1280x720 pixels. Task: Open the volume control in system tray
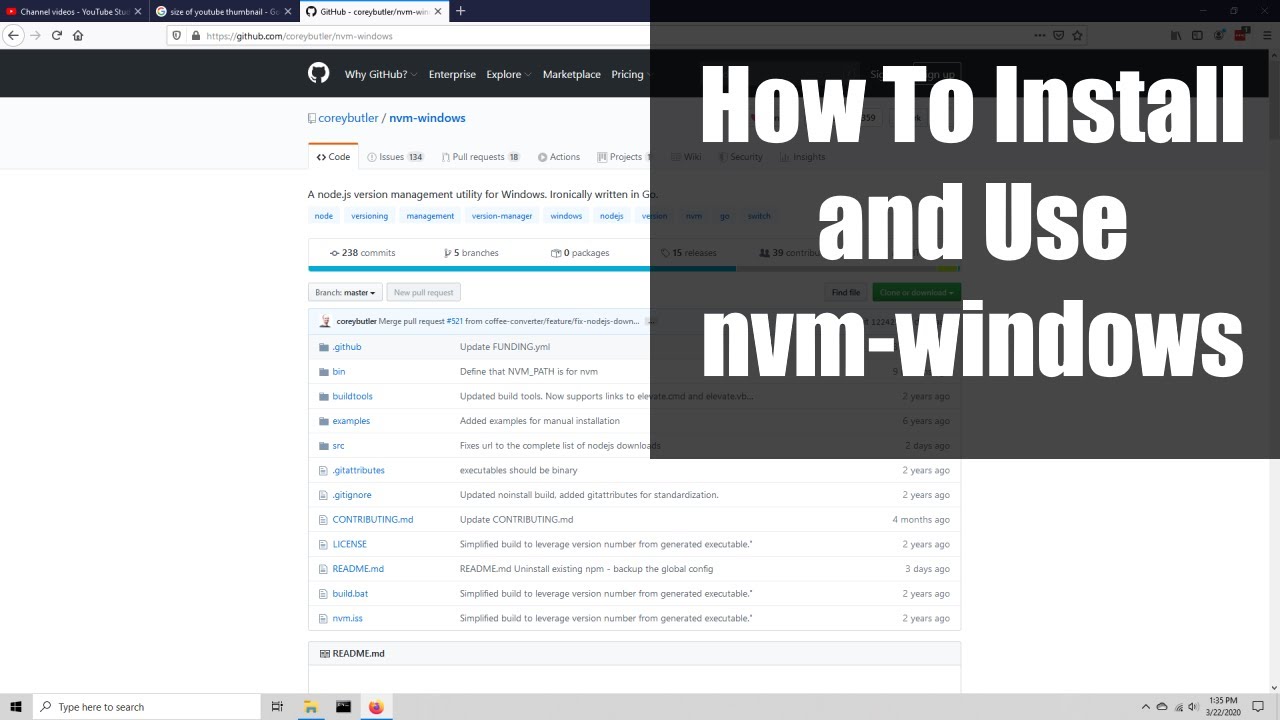click(1193, 707)
